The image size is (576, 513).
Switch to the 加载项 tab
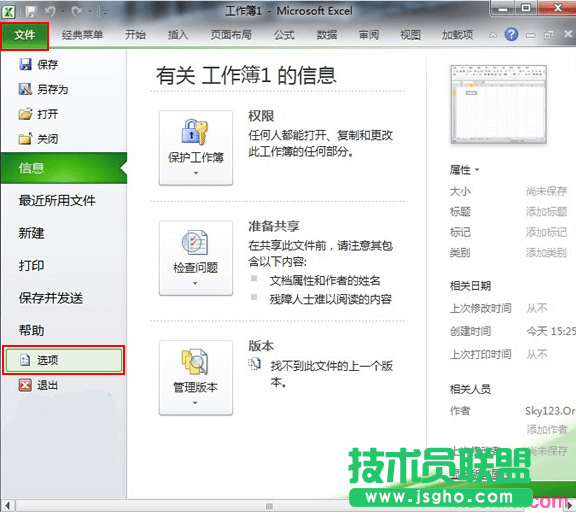click(x=457, y=35)
